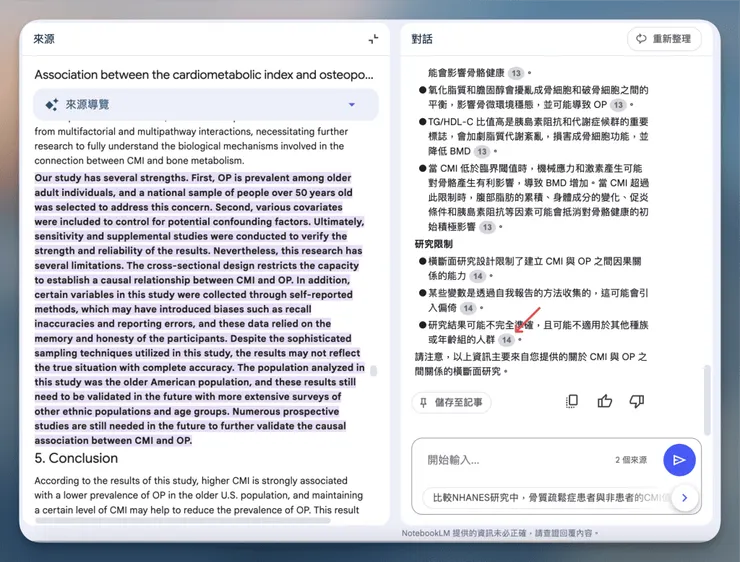Click paragraph starting 'According to the results'

(199, 495)
